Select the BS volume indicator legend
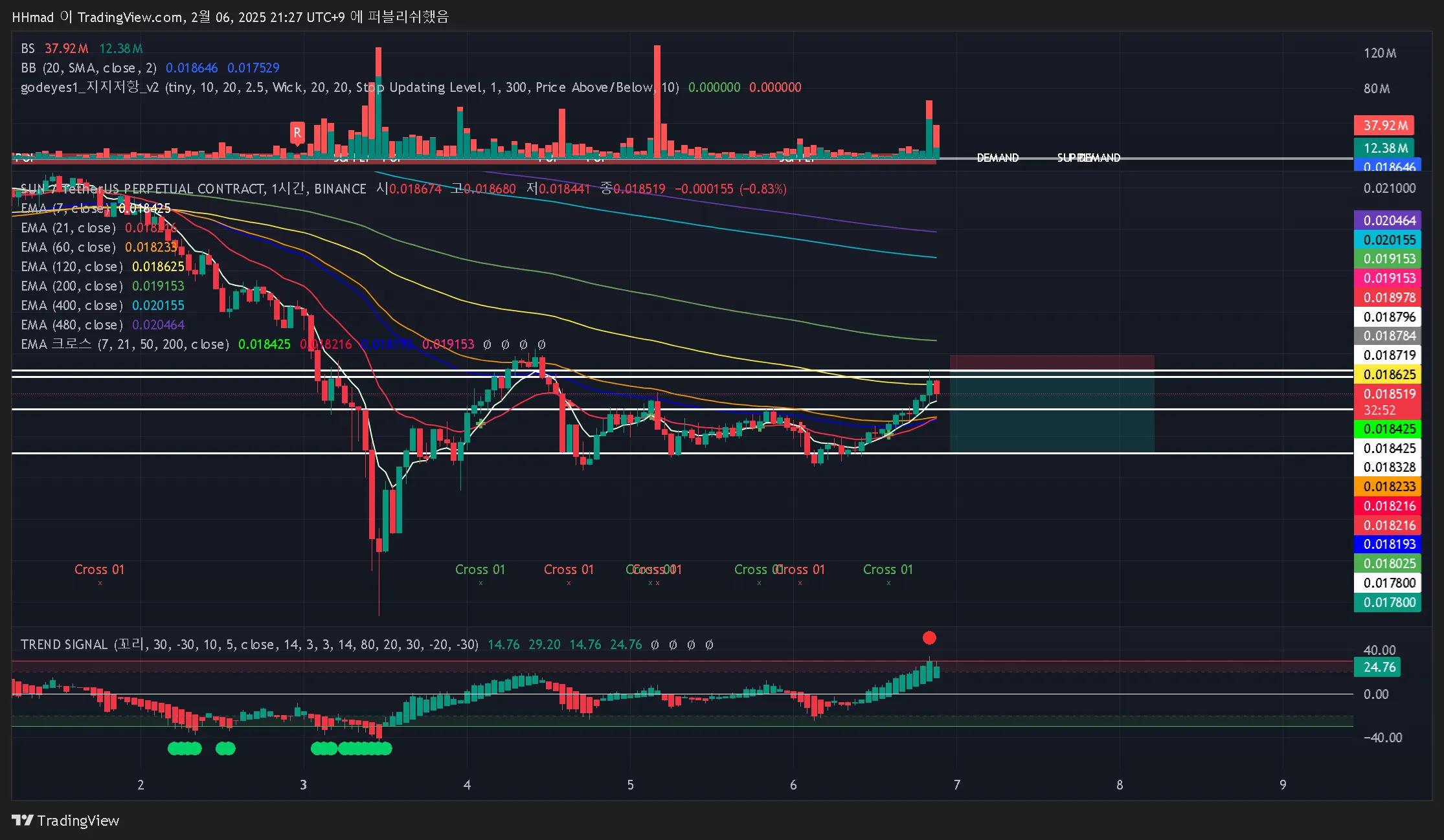The width and height of the screenshot is (1444, 840). [x=82, y=49]
